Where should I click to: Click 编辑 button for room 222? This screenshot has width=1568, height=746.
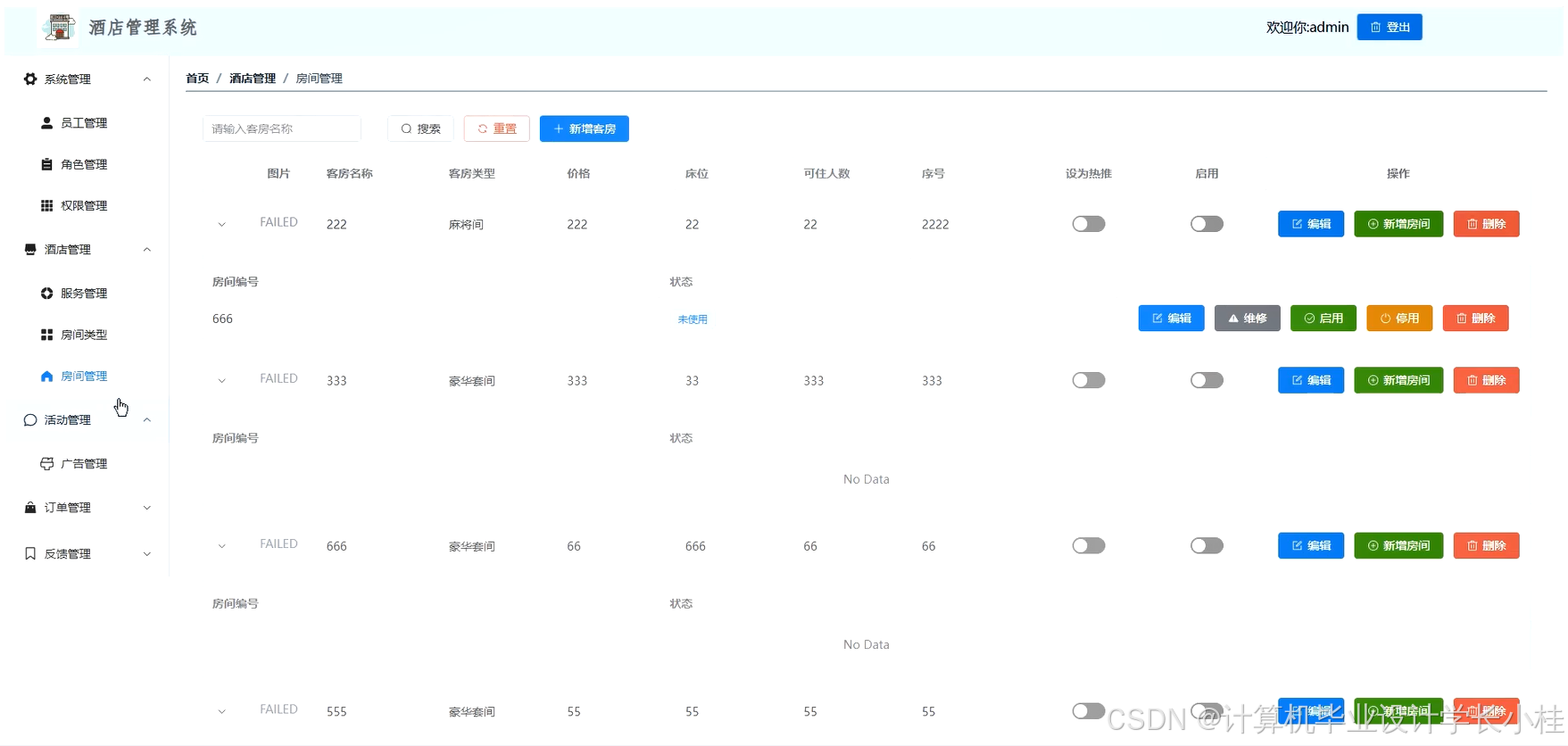(1311, 224)
